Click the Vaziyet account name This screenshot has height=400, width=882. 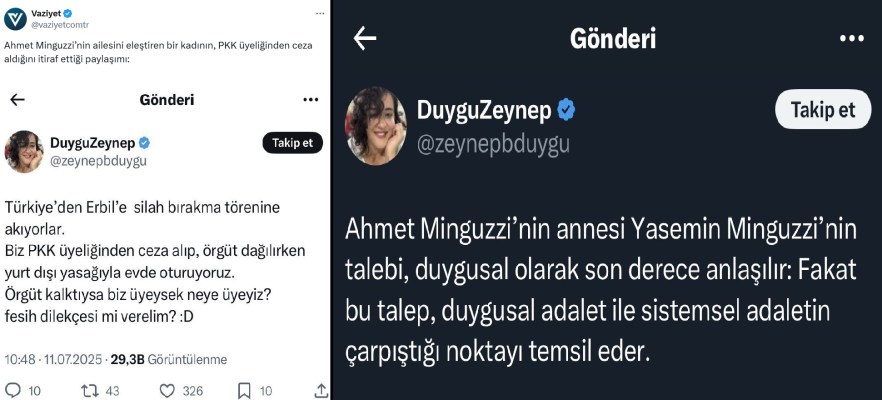(x=48, y=13)
